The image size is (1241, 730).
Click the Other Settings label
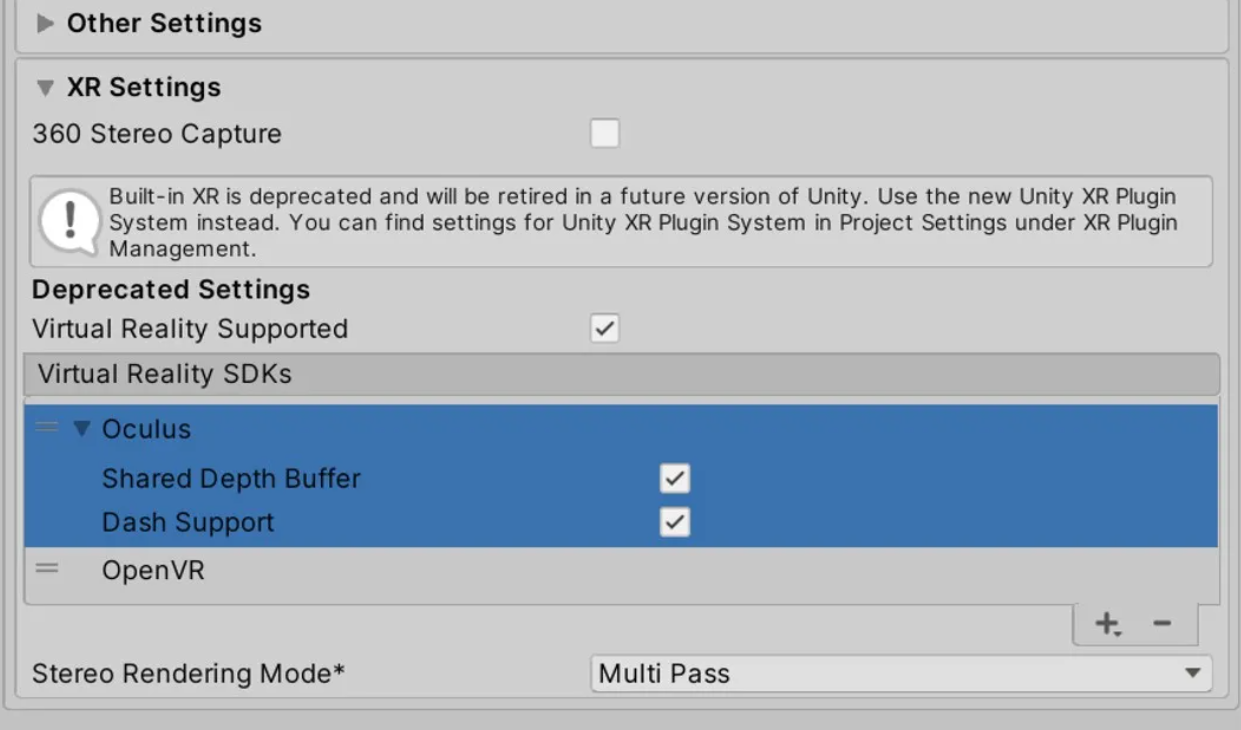[x=164, y=24]
